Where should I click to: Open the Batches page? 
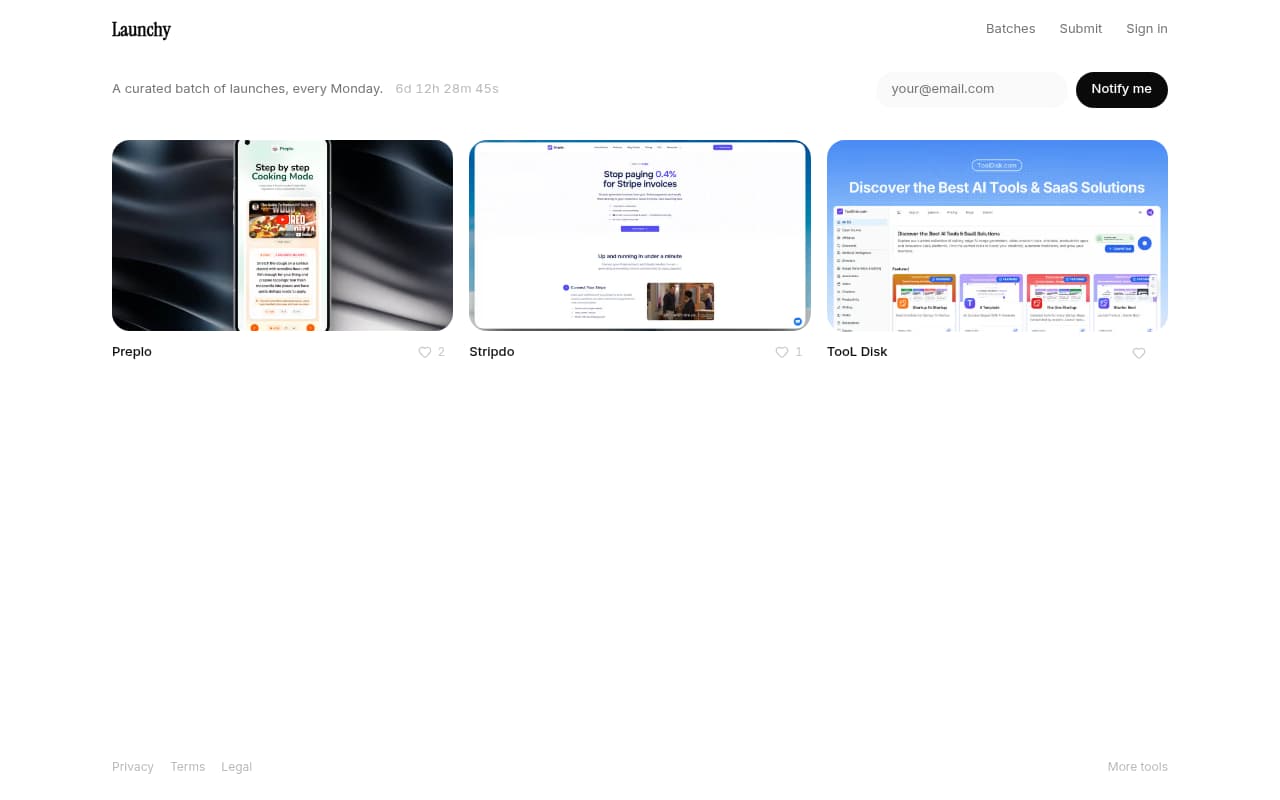pyautogui.click(x=1010, y=28)
